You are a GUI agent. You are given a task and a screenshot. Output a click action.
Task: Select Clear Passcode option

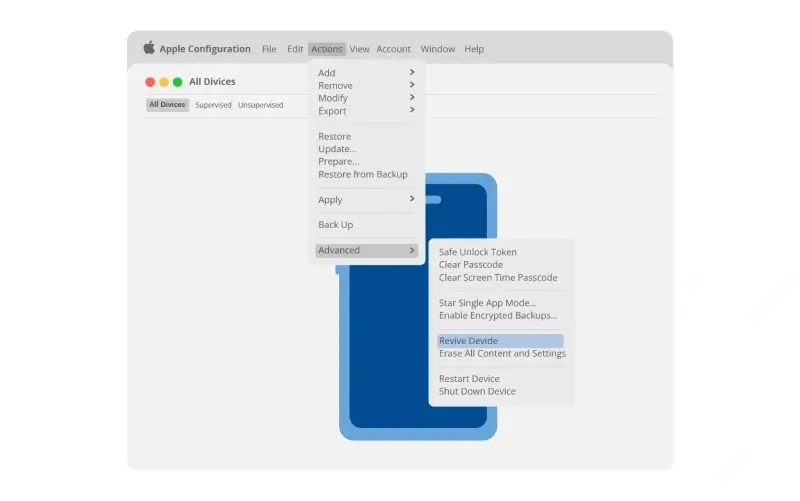coord(470,265)
